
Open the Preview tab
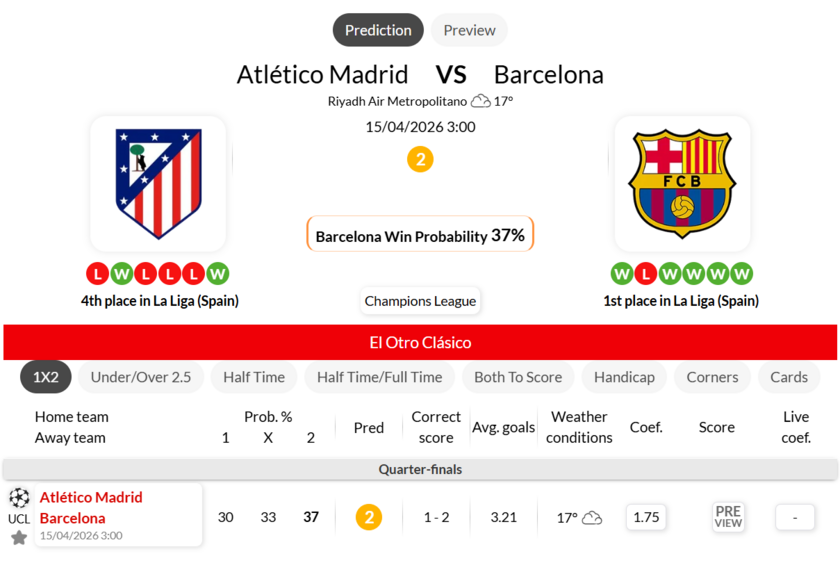coord(469,30)
